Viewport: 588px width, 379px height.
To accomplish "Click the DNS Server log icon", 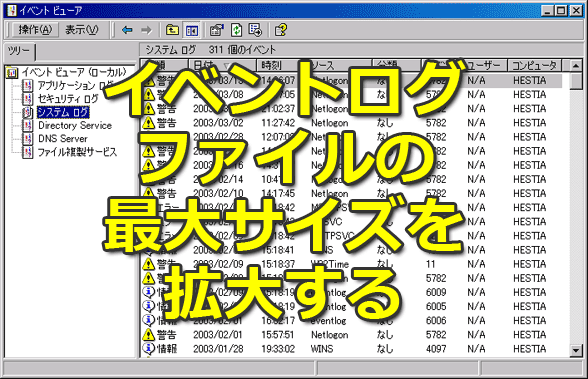I will 28,139.
